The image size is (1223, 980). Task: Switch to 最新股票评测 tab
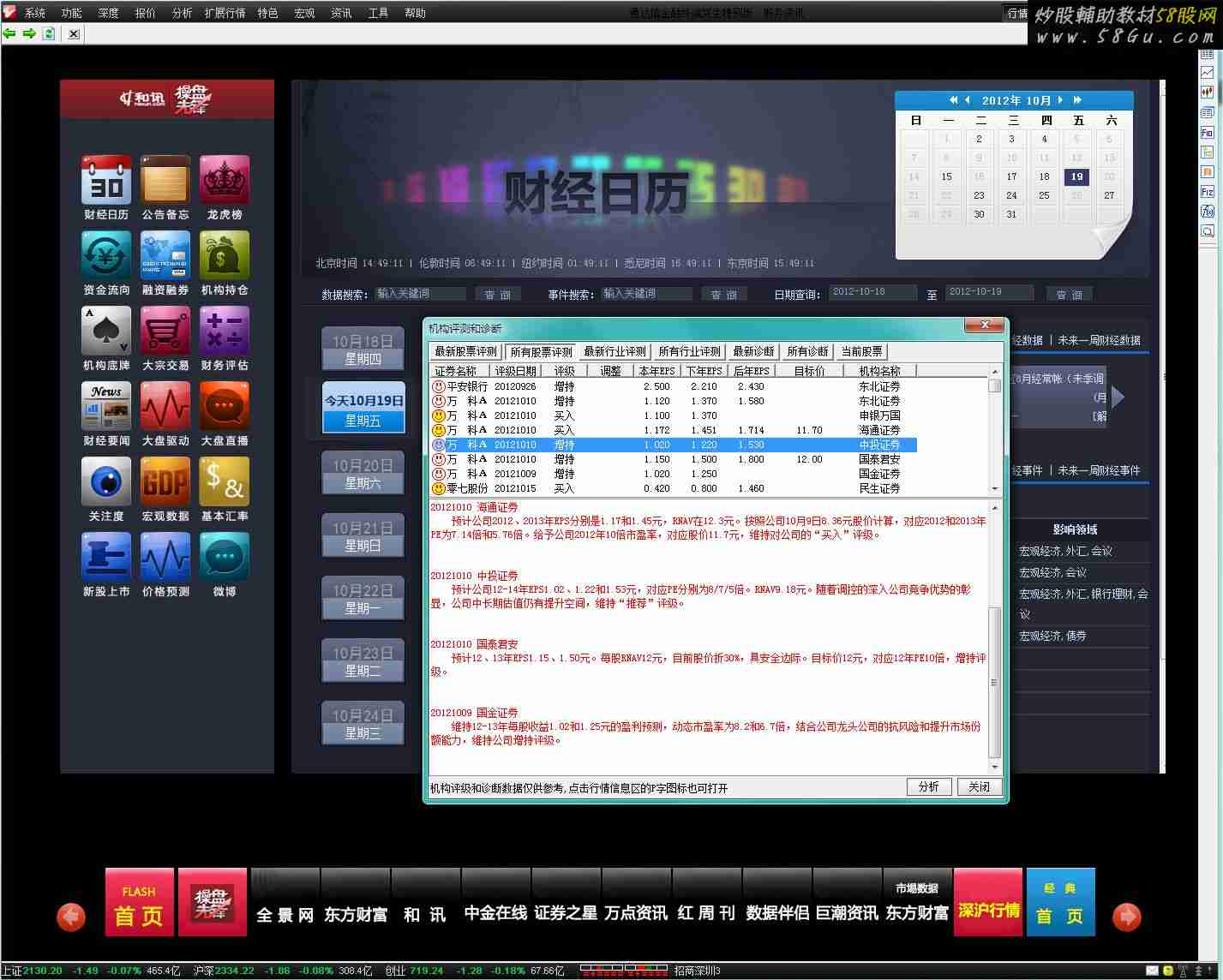click(465, 351)
